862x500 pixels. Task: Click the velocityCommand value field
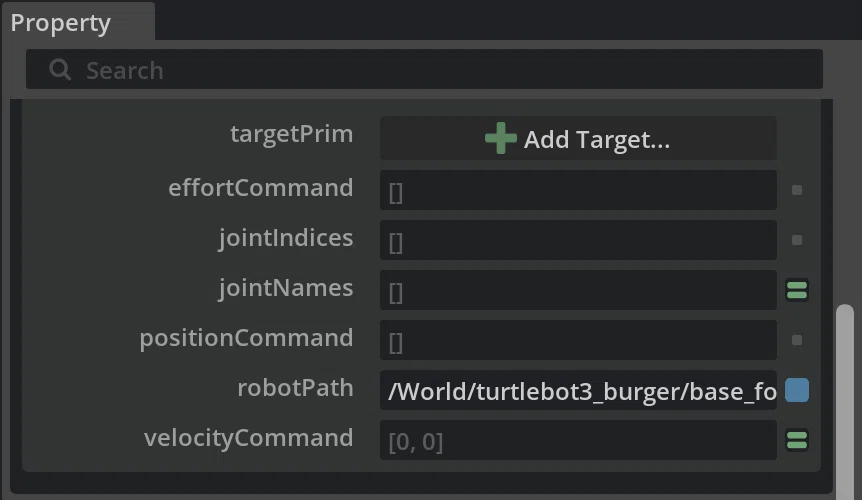click(578, 440)
